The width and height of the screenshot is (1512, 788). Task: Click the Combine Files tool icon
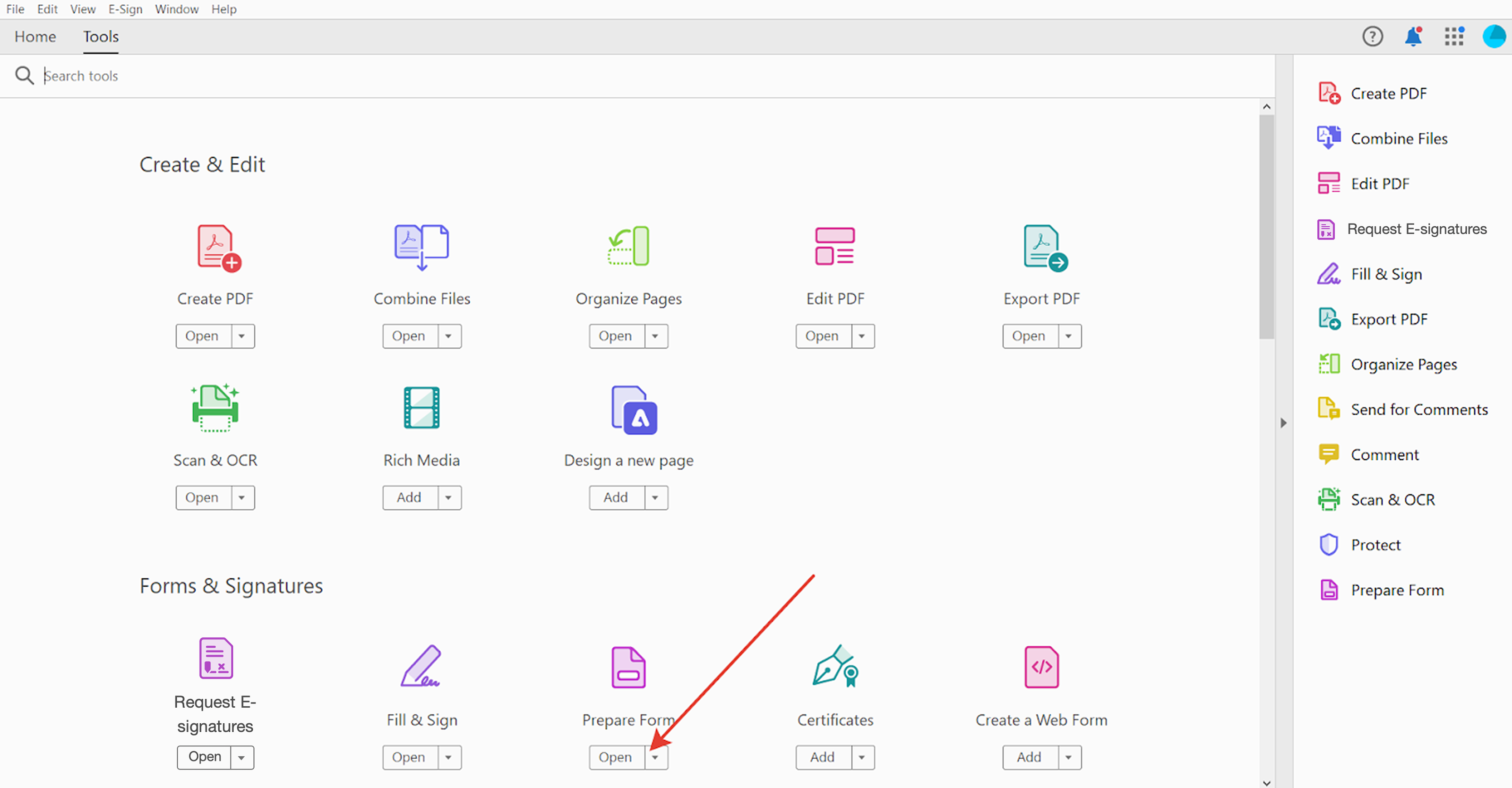(421, 247)
